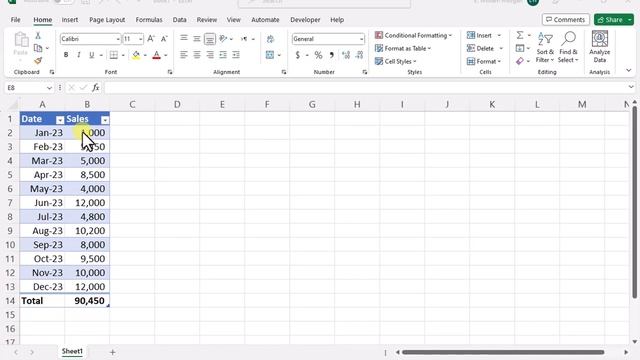Align text right
The width and height of the screenshot is (640, 360).
(x=210, y=55)
